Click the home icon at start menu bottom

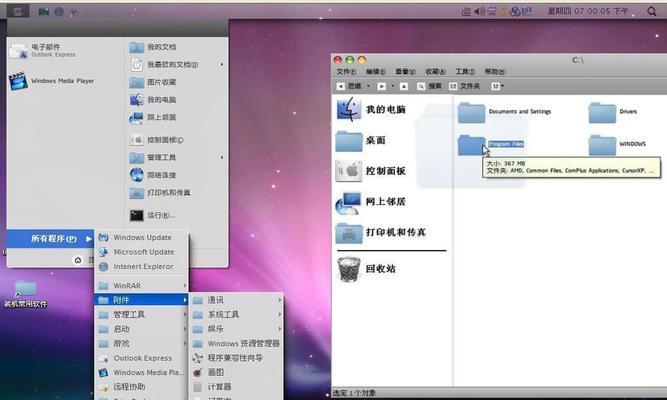[78, 260]
